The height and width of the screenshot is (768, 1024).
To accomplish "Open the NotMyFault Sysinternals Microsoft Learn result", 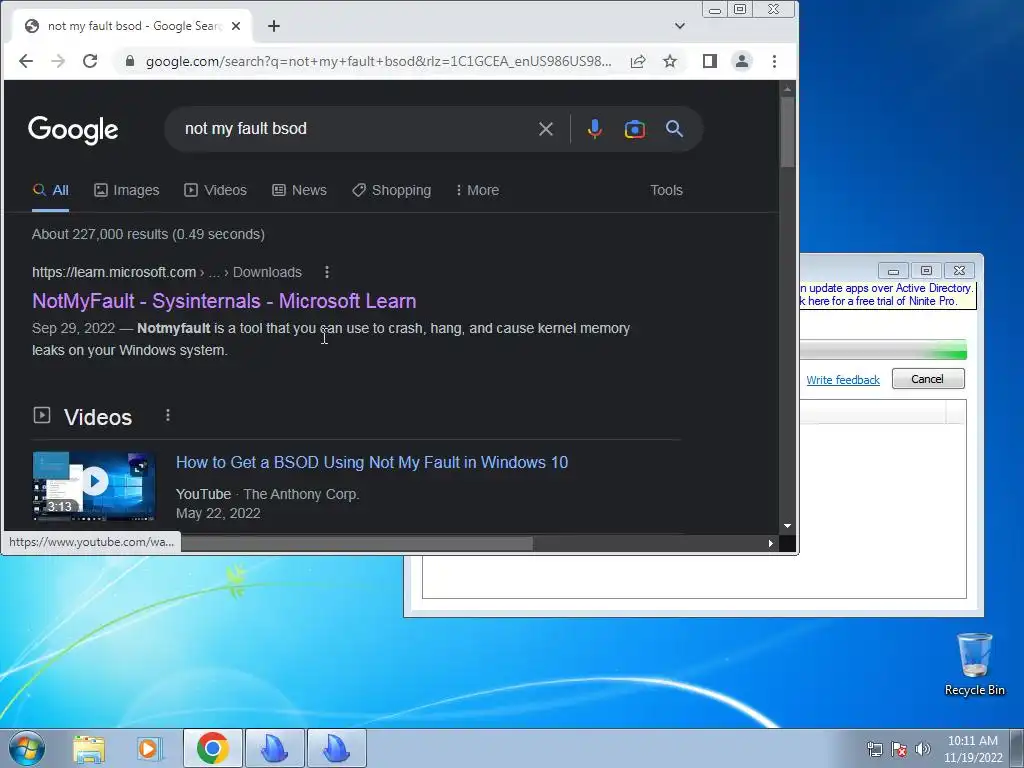I will coord(224,301).
